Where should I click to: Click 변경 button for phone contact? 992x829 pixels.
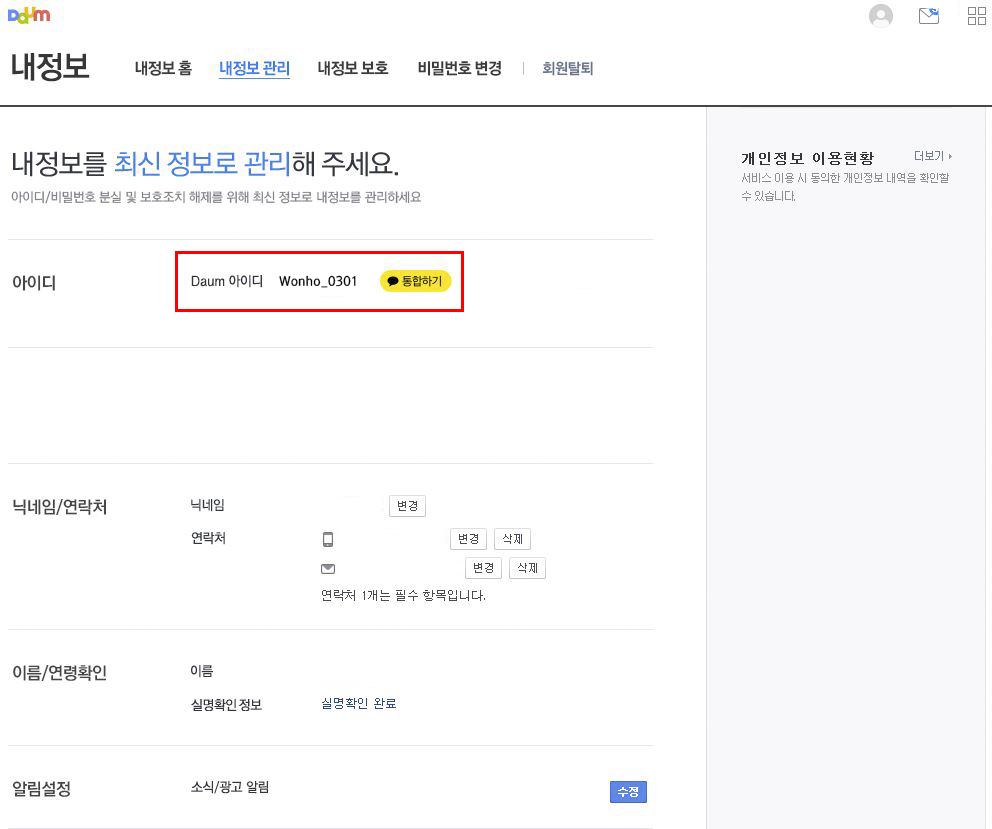point(468,539)
